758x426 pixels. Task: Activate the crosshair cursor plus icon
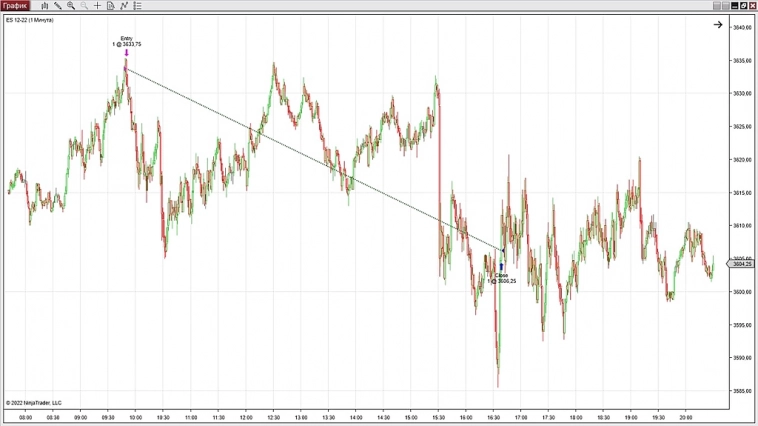97,6
